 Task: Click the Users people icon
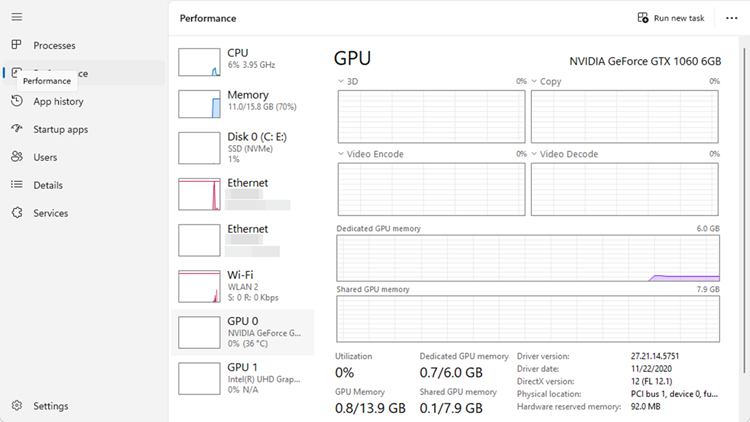coord(17,157)
